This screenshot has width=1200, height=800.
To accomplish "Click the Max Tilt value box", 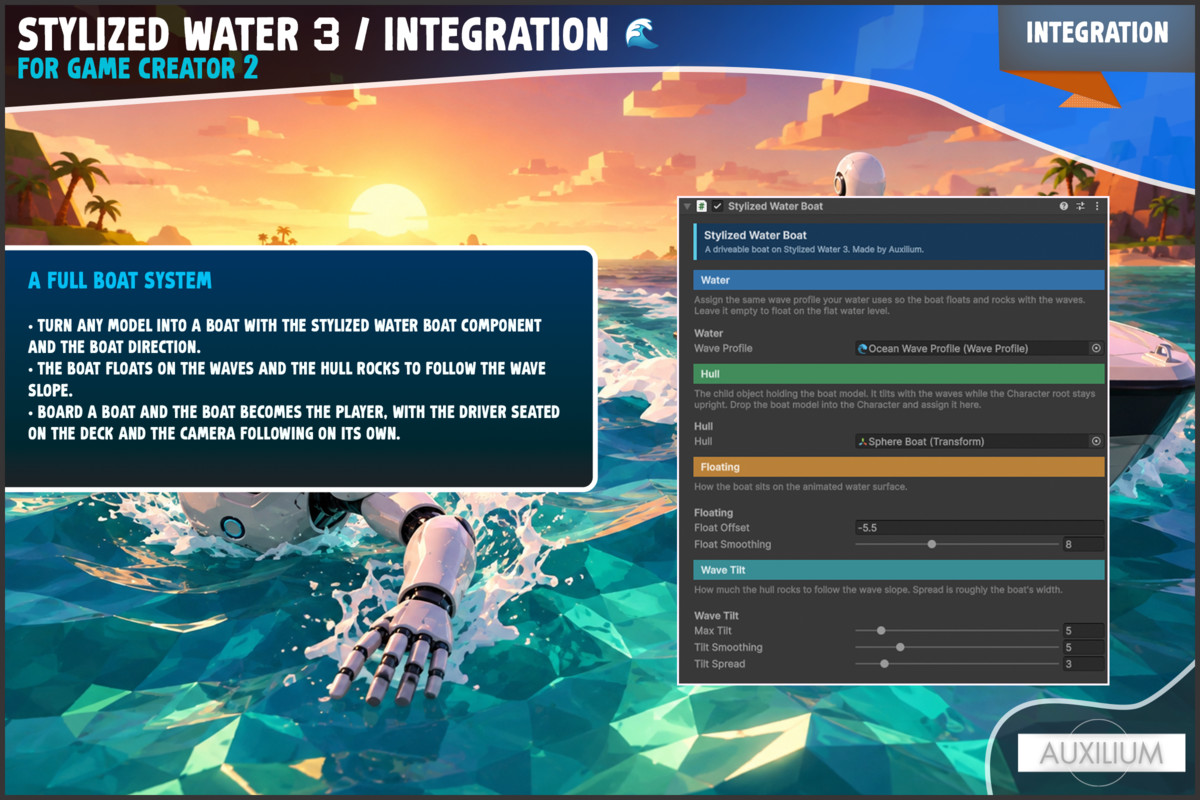I will coord(1083,631).
